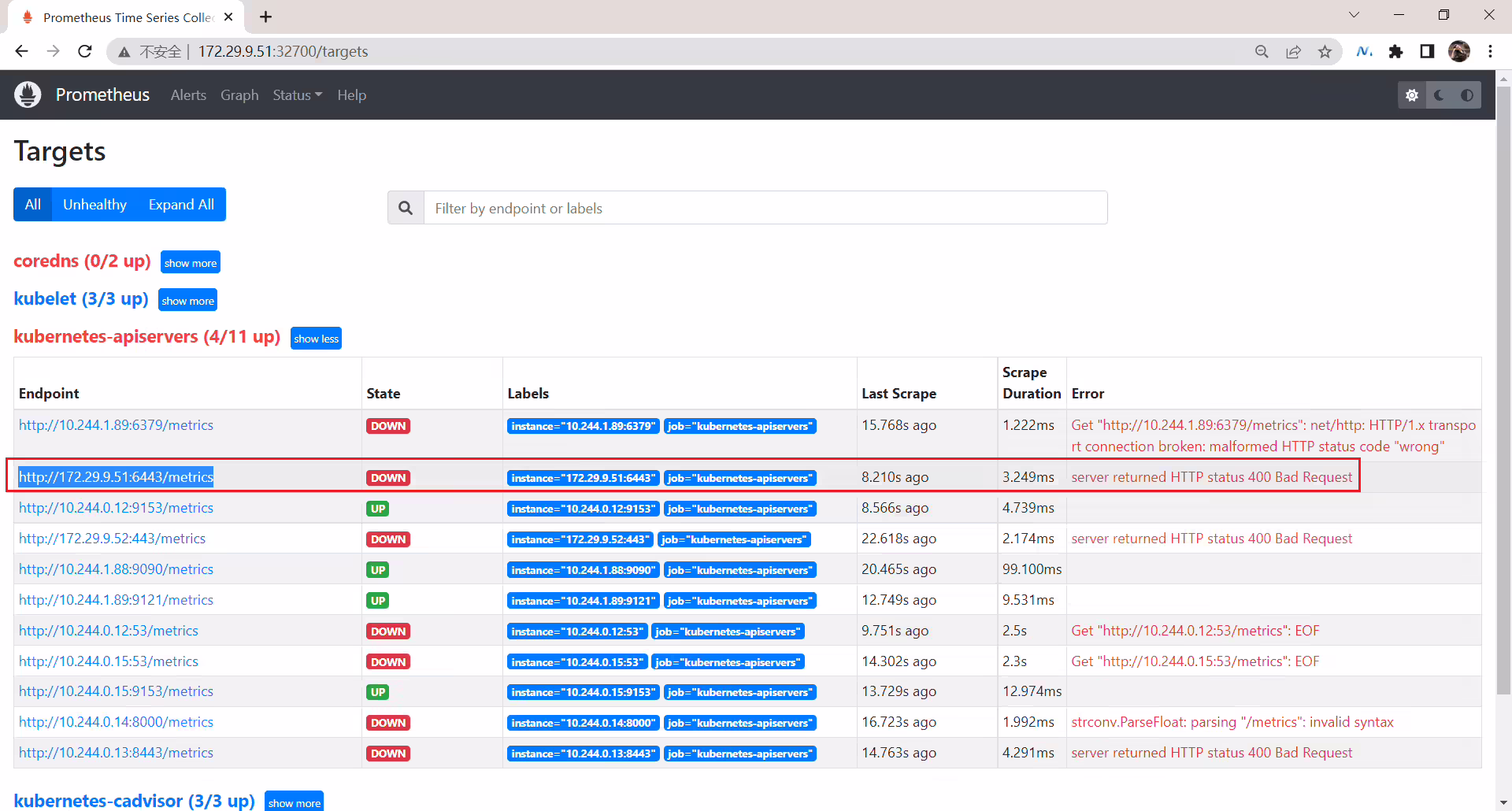Screen dimensions: 1512x811
Task: Click the share page icon in address bar
Action: coord(1293,51)
